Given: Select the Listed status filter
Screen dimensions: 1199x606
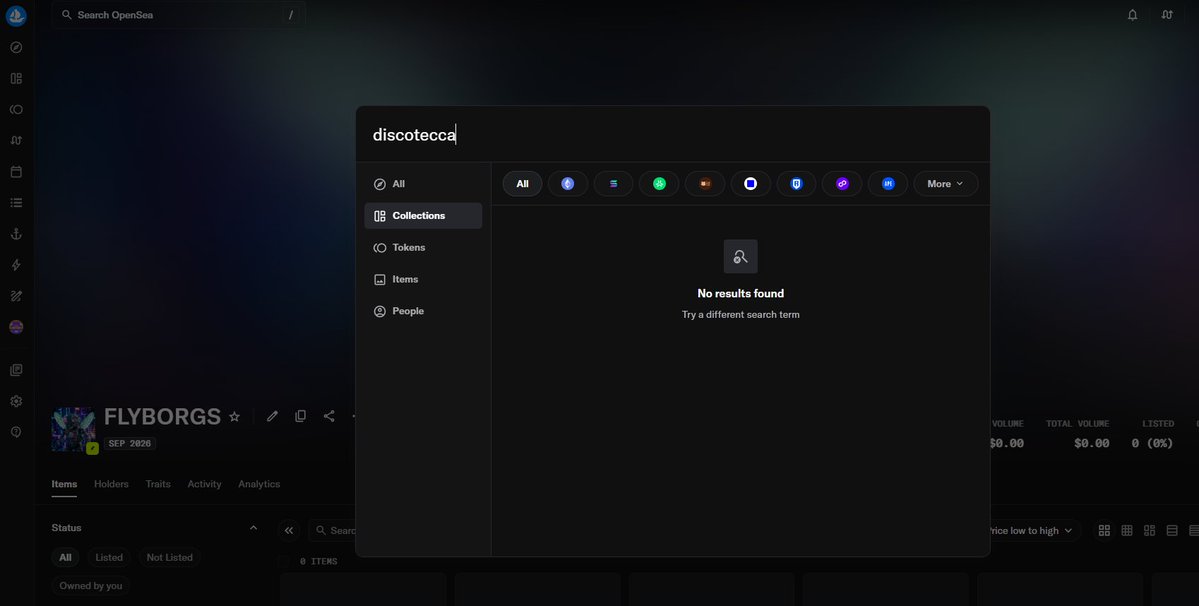Looking at the screenshot, I should click(x=109, y=557).
